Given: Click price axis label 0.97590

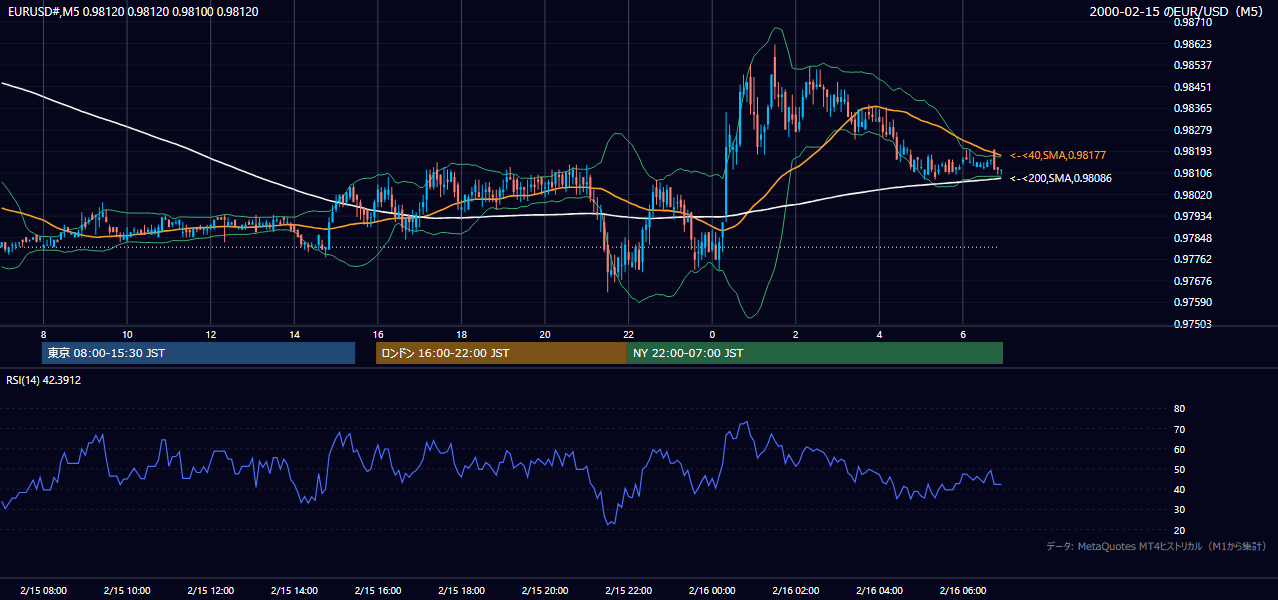Looking at the screenshot, I should [x=1193, y=302].
